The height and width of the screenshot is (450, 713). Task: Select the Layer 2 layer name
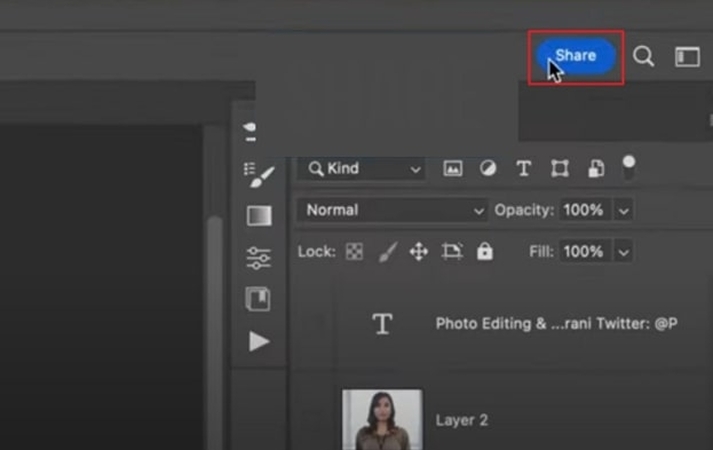tap(462, 420)
